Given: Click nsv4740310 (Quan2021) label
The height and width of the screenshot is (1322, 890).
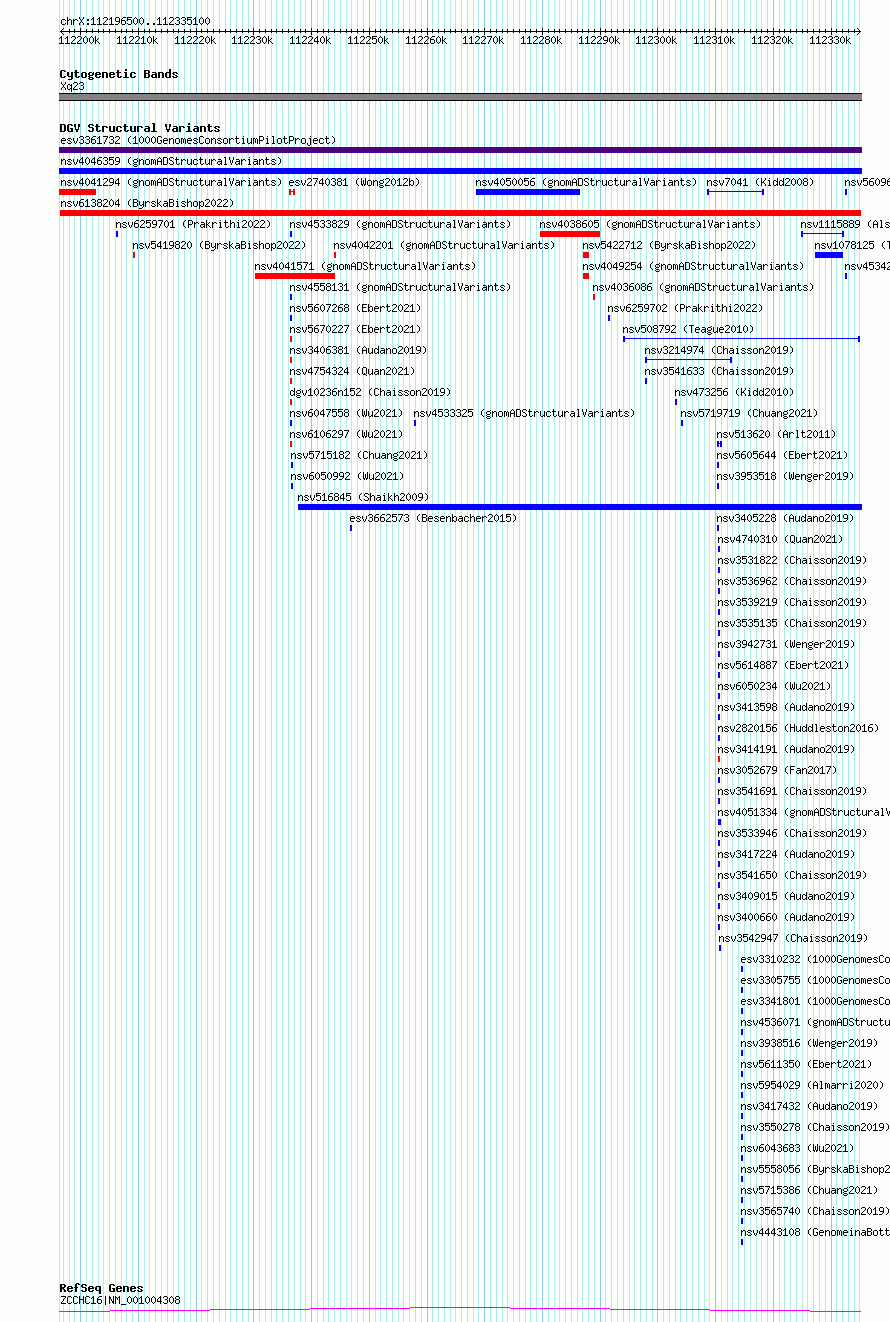Looking at the screenshot, I should click(779, 540).
